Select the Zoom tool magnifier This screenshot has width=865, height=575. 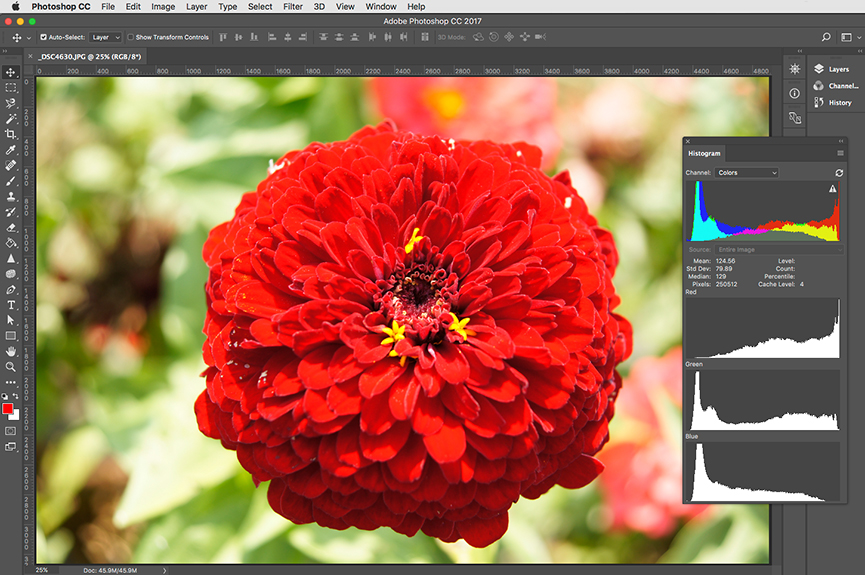pos(11,367)
